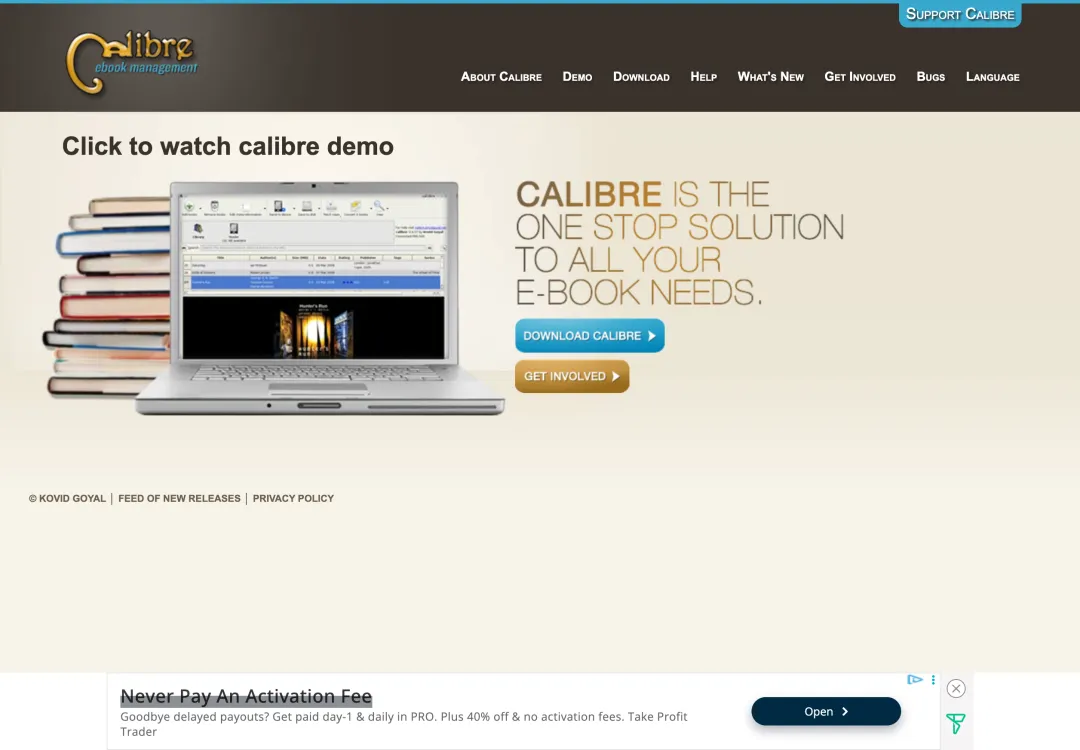
Task: Open the Privacy Policy footer link
Action: point(293,498)
